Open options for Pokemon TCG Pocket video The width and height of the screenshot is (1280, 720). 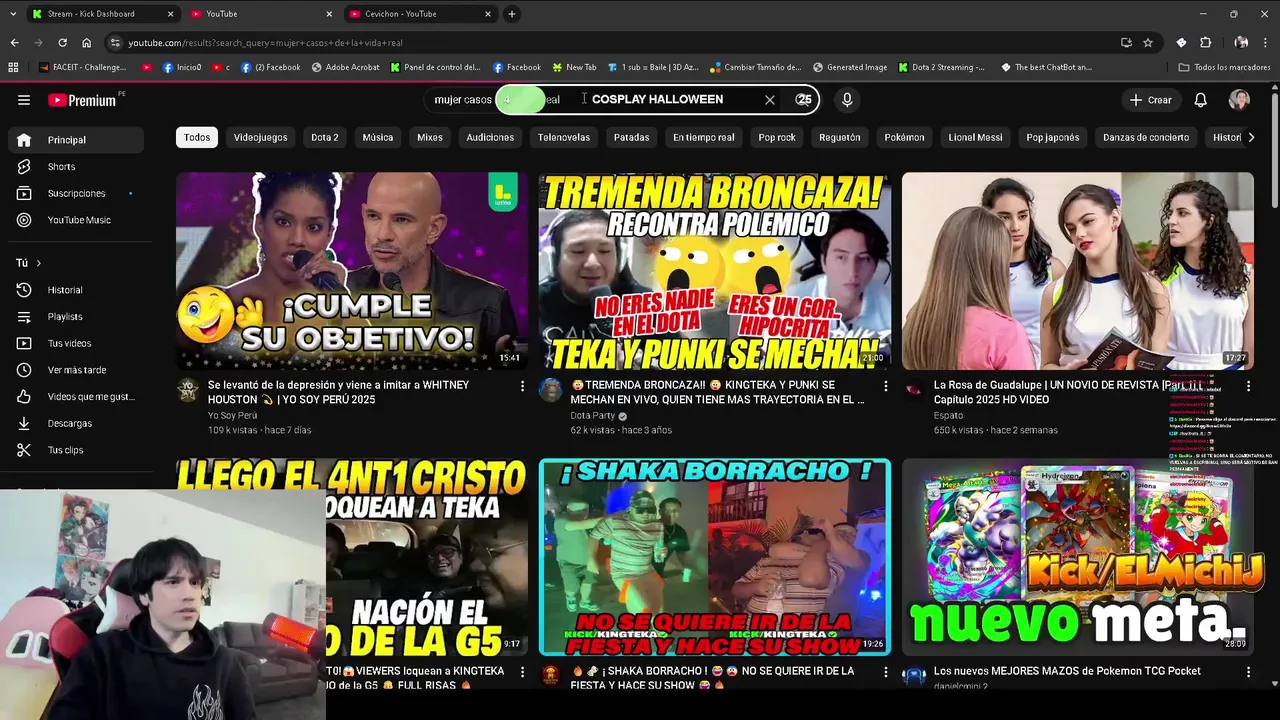point(1248,672)
